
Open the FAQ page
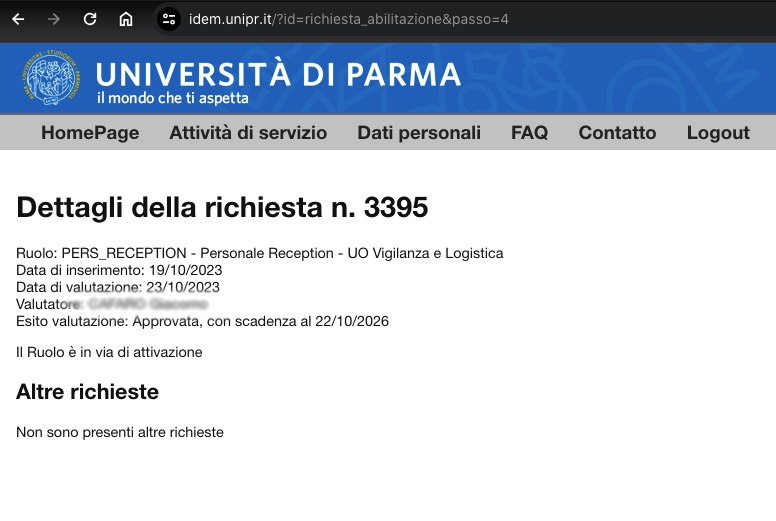click(x=529, y=133)
